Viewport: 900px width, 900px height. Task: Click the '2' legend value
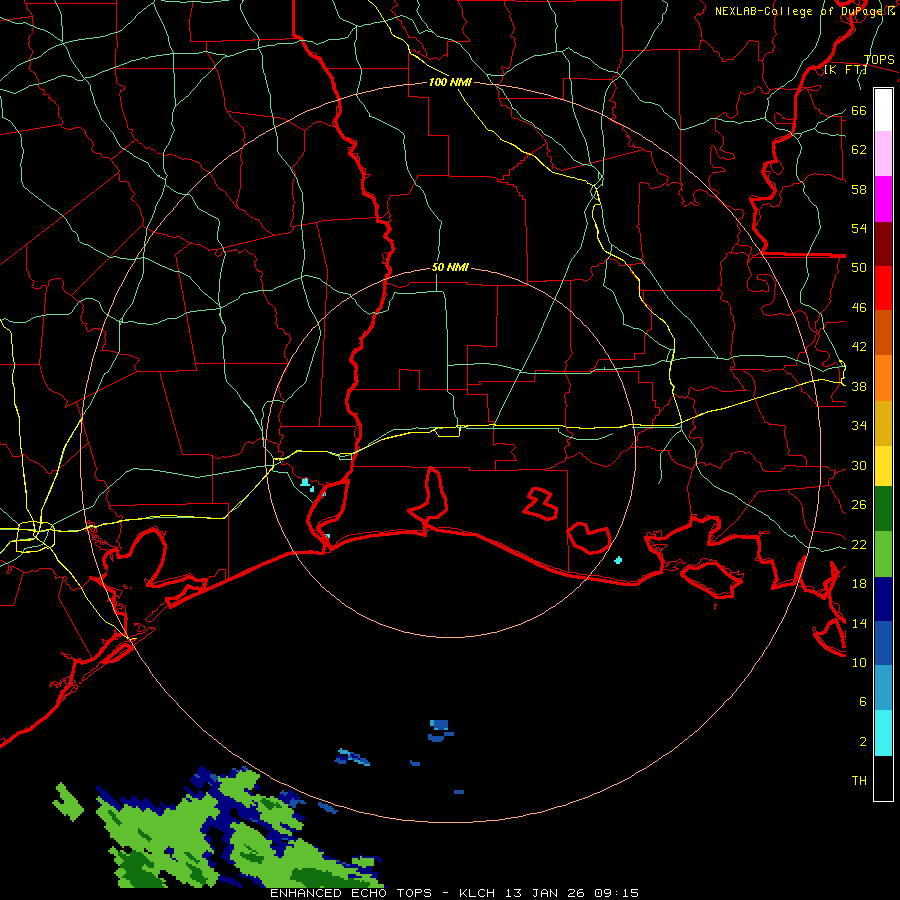pyautogui.click(x=863, y=742)
